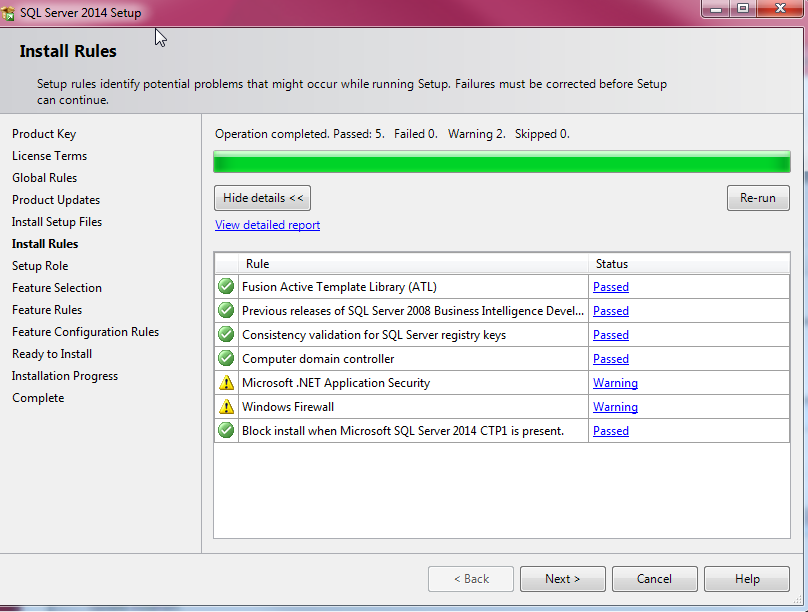Screen dimensions: 808x612
Task: Open Passed status for Fusion Active Template Library
Action: click(611, 287)
